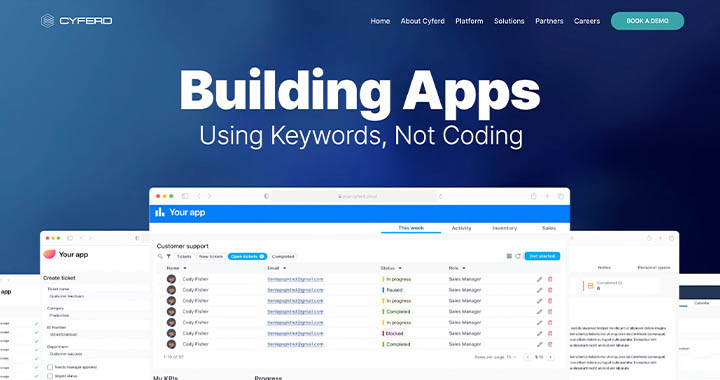
Task: Click the browser sidebar icon in the center window
Action: pos(185,196)
